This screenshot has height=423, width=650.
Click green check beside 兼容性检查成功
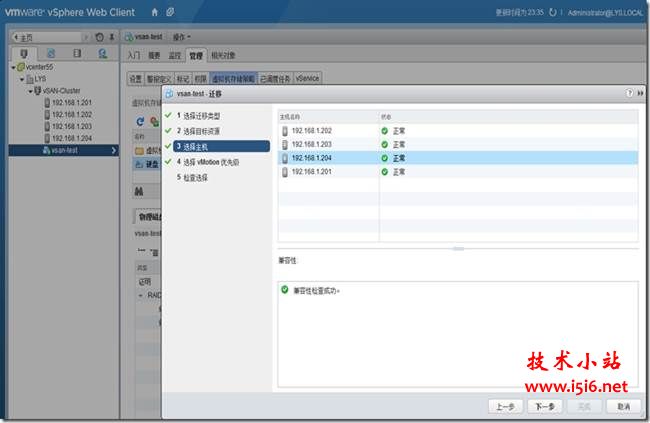(285, 289)
